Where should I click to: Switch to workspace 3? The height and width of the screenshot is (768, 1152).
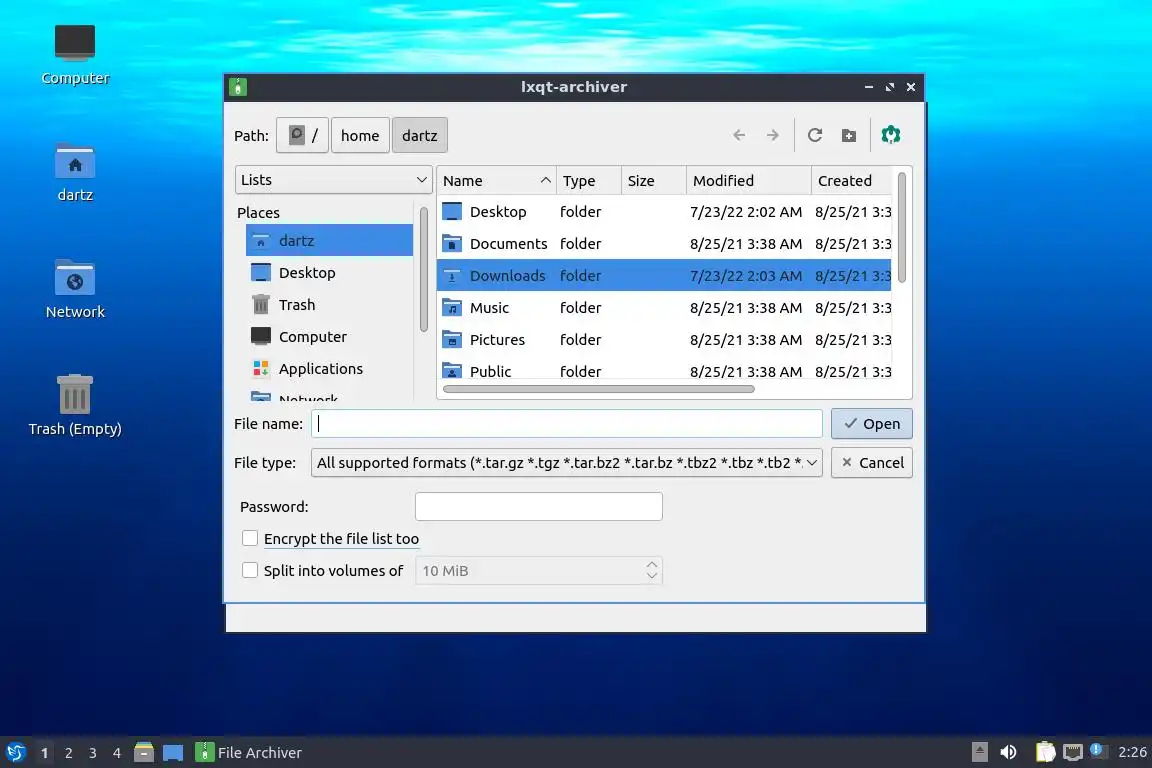coord(93,753)
